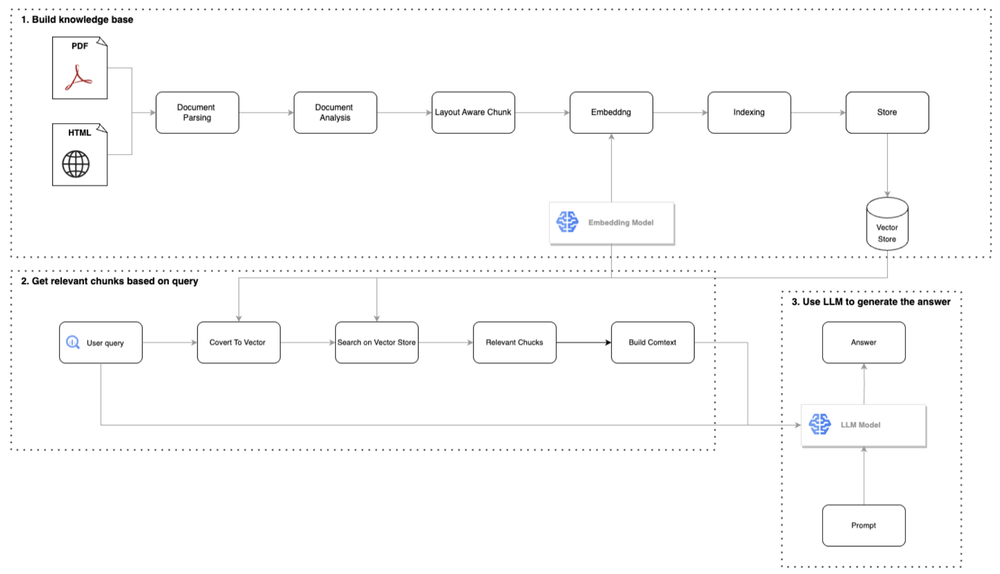Click the 'User query' label text
Viewport: 1000px width, 574px height.
(105, 343)
